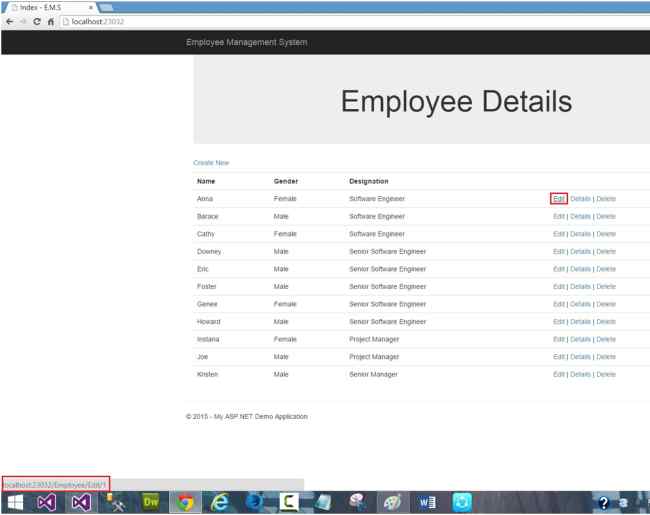
Task: View Details for Barace
Action: (580, 216)
